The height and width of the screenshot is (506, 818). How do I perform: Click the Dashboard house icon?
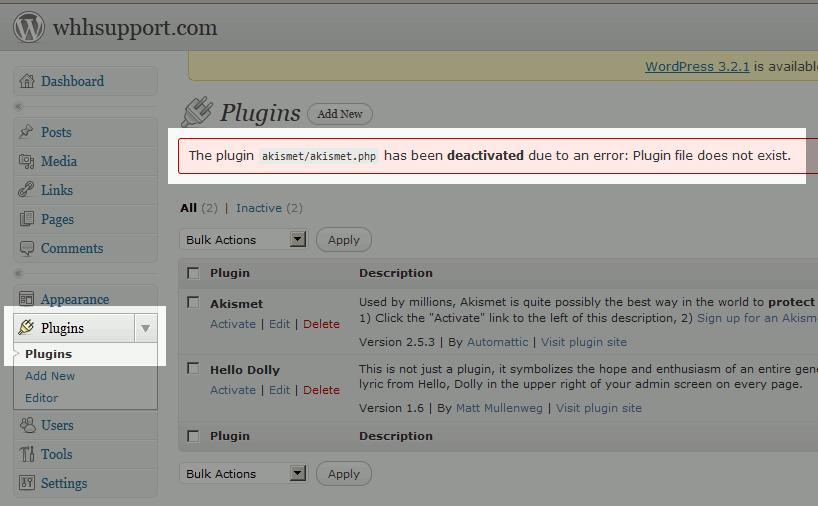point(27,81)
